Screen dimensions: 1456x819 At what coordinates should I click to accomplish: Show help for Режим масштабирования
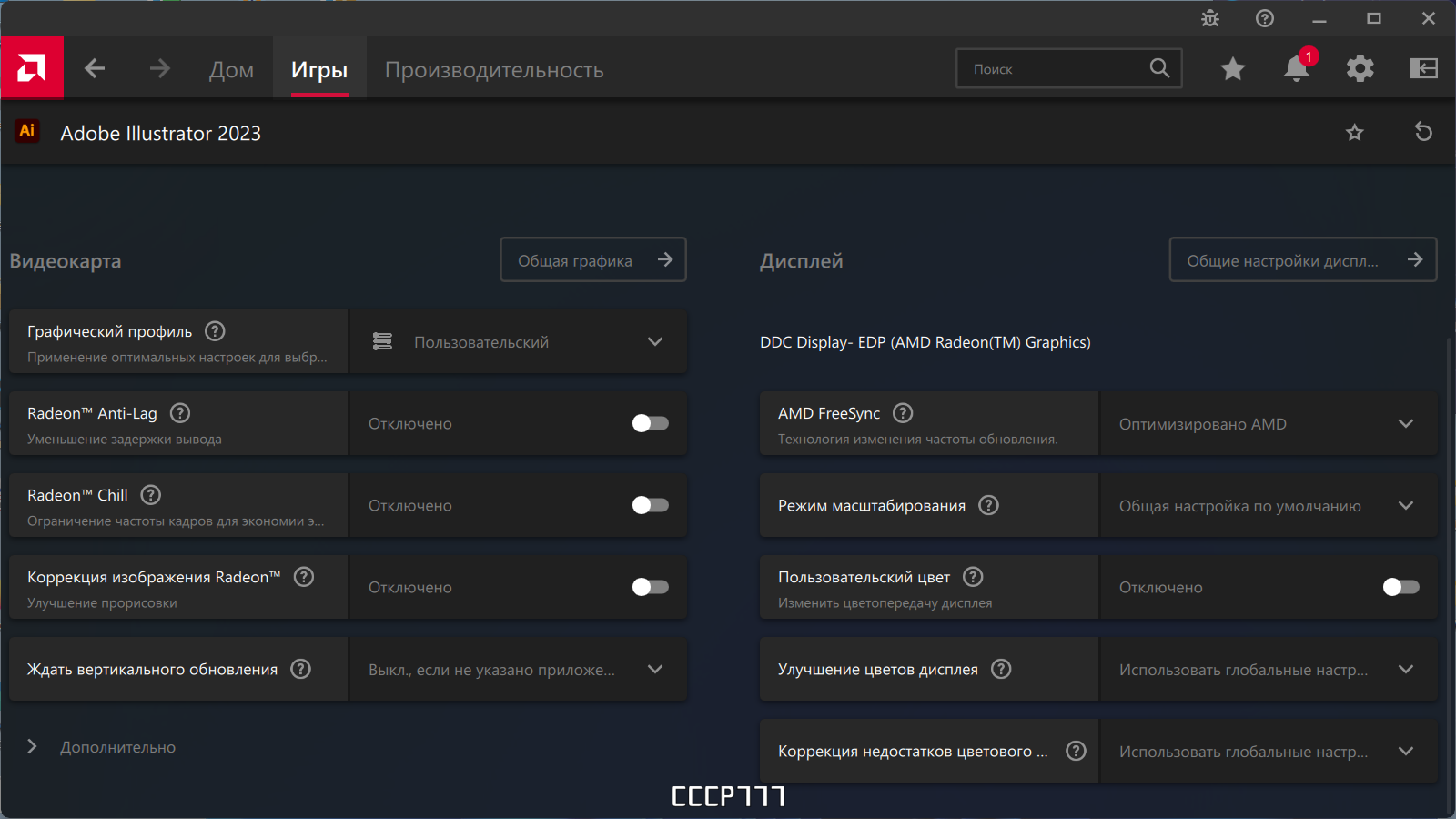point(988,505)
